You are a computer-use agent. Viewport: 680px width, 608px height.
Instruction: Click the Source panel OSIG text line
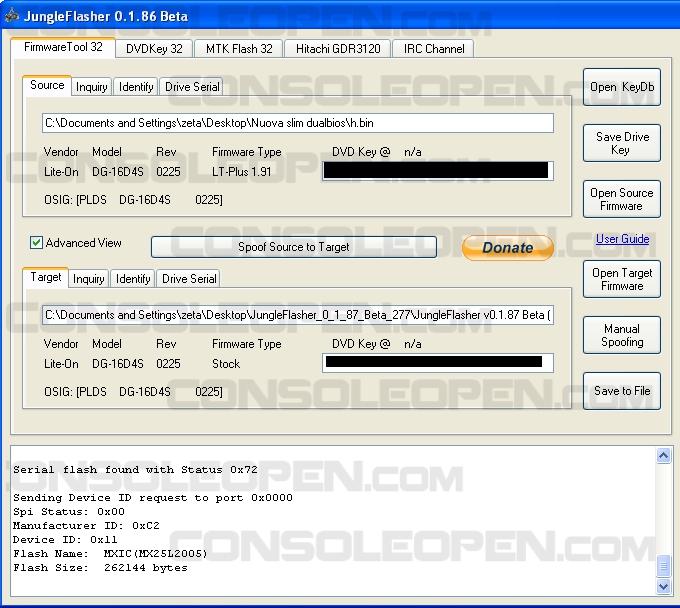(x=133, y=200)
